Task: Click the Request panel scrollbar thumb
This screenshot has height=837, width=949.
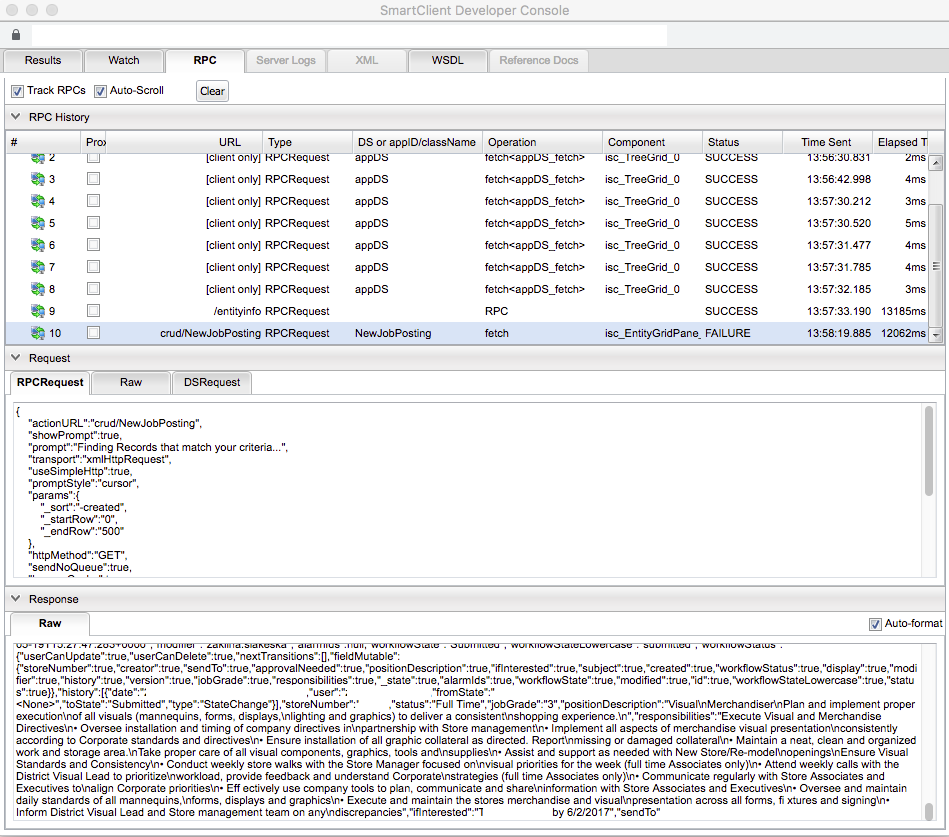Action: pos(929,451)
